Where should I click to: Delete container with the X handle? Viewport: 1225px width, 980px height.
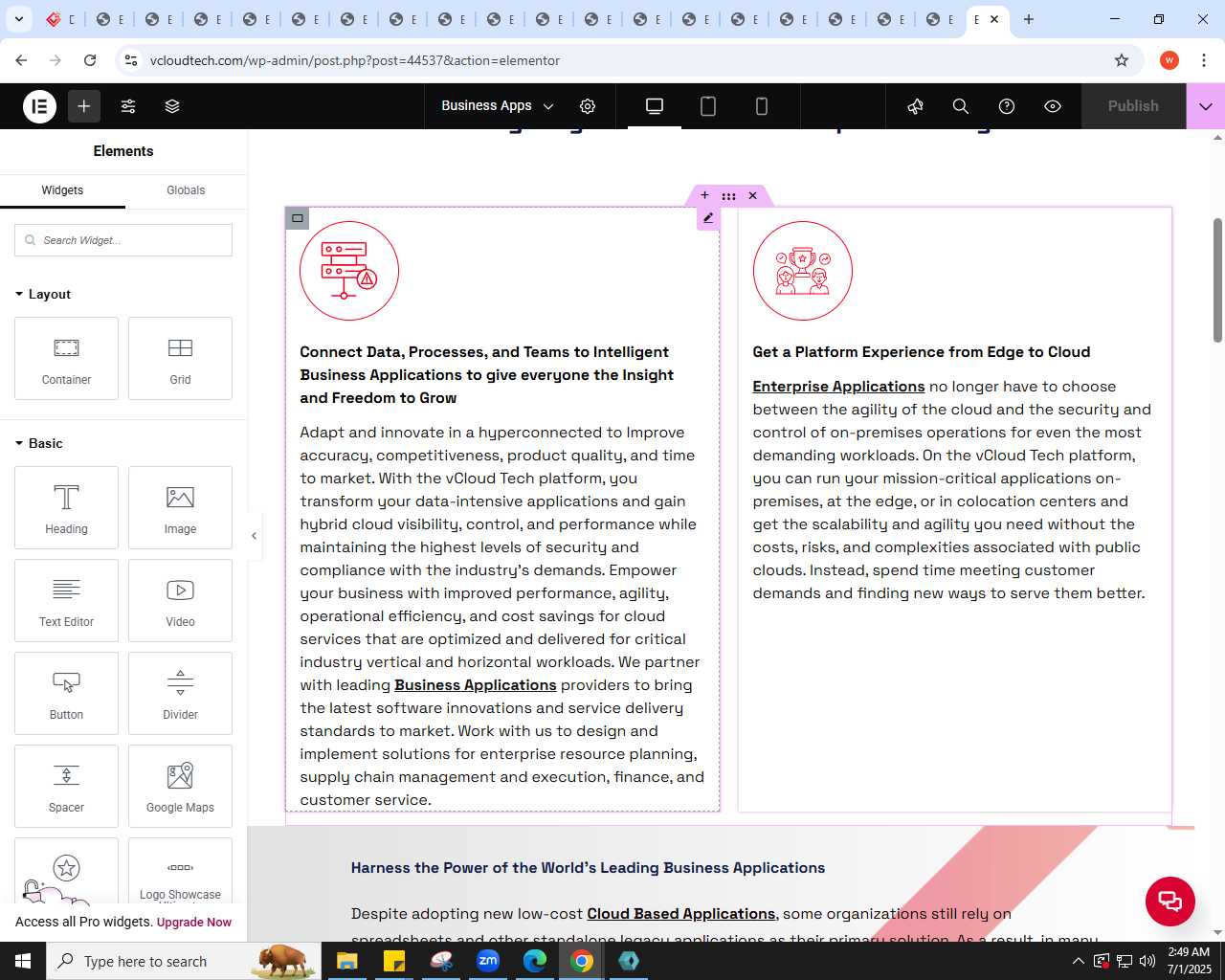click(753, 195)
